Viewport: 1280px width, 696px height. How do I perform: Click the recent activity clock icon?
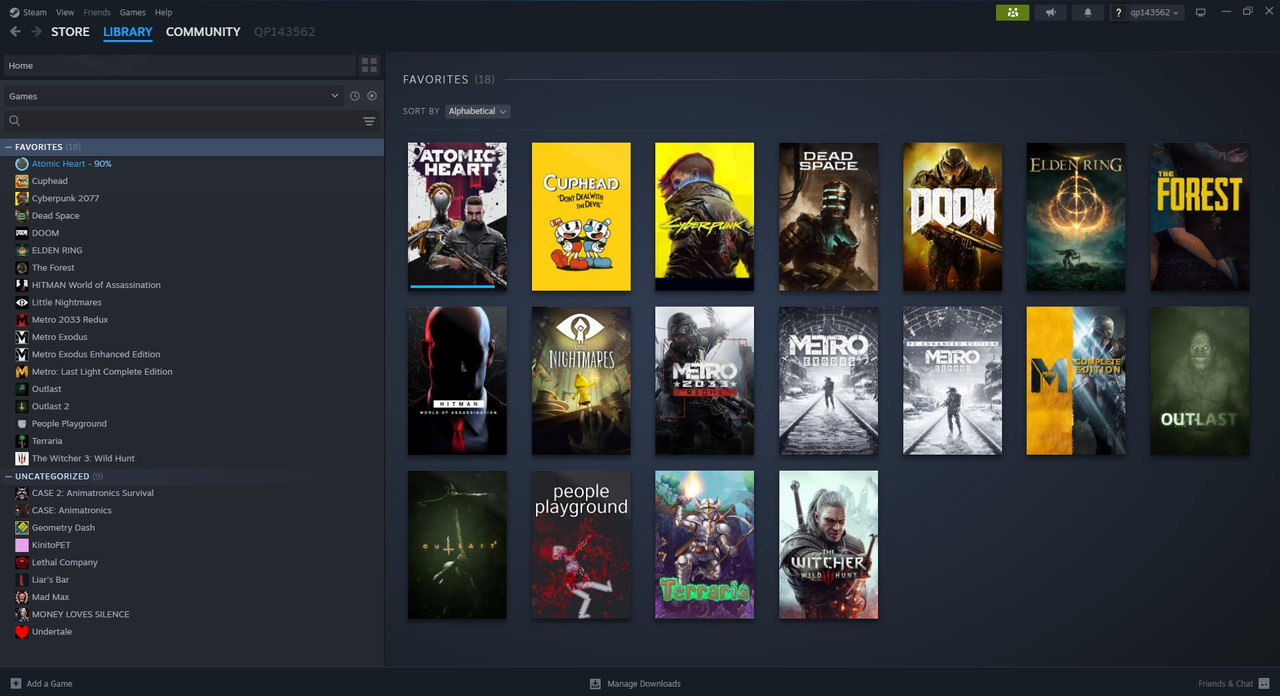click(x=354, y=96)
